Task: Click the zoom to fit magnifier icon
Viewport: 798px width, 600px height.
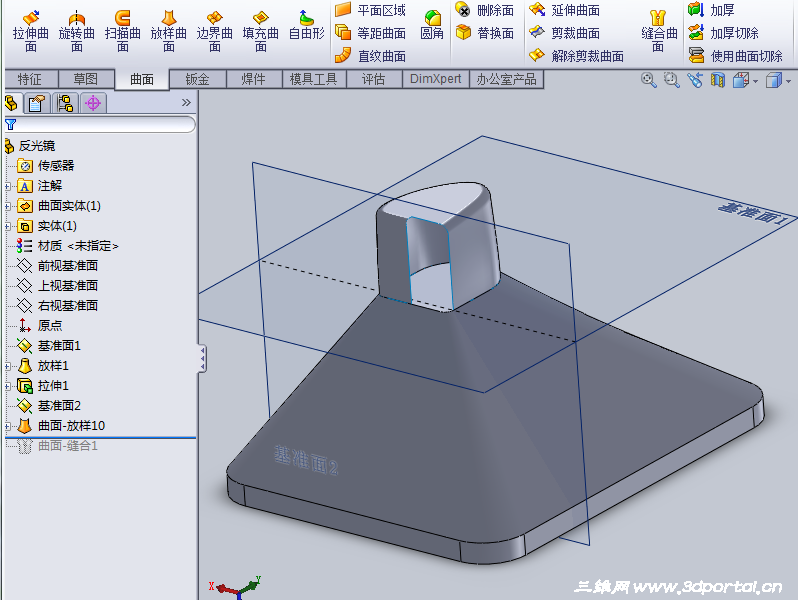Action: point(648,80)
